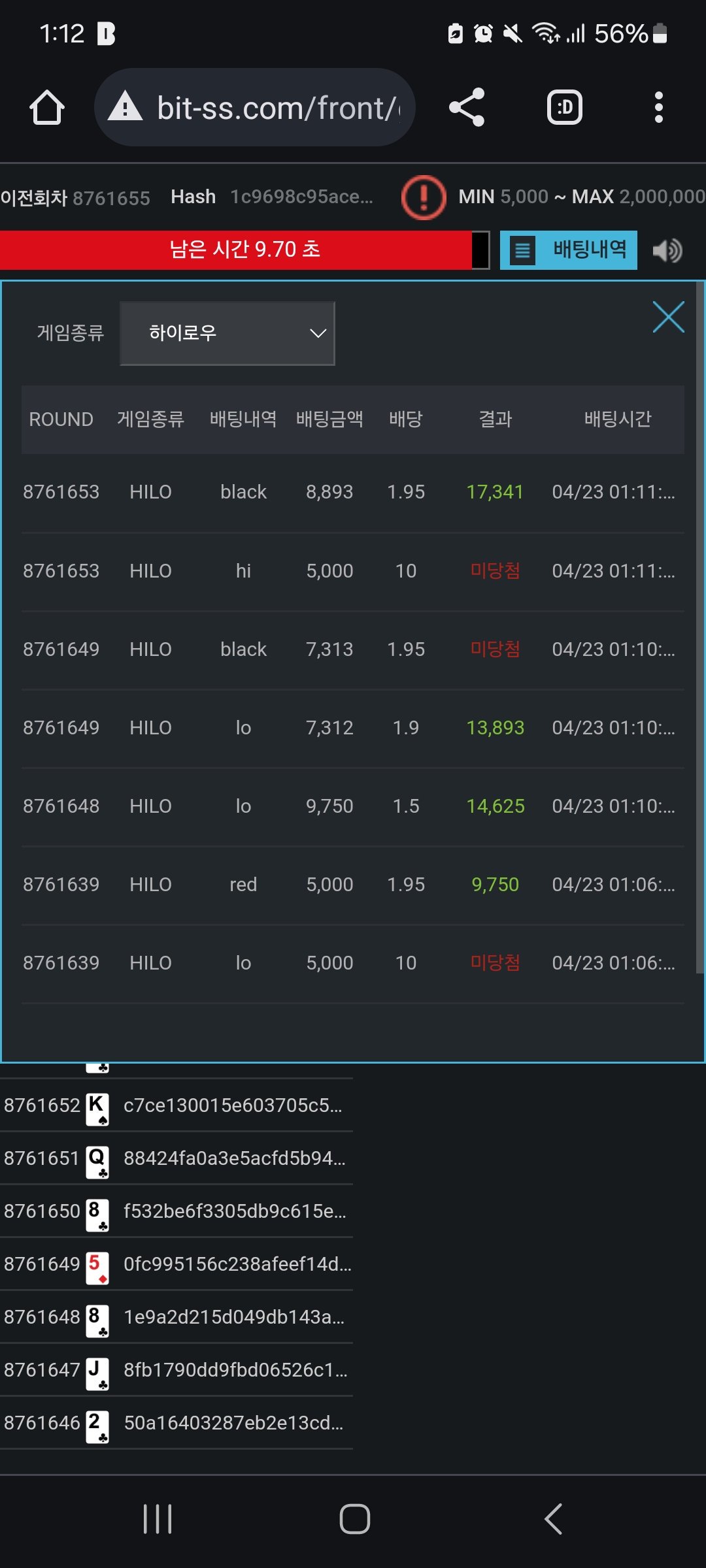706x1568 pixels.
Task: Click the 배팅시간 column header
Action: pos(617,419)
